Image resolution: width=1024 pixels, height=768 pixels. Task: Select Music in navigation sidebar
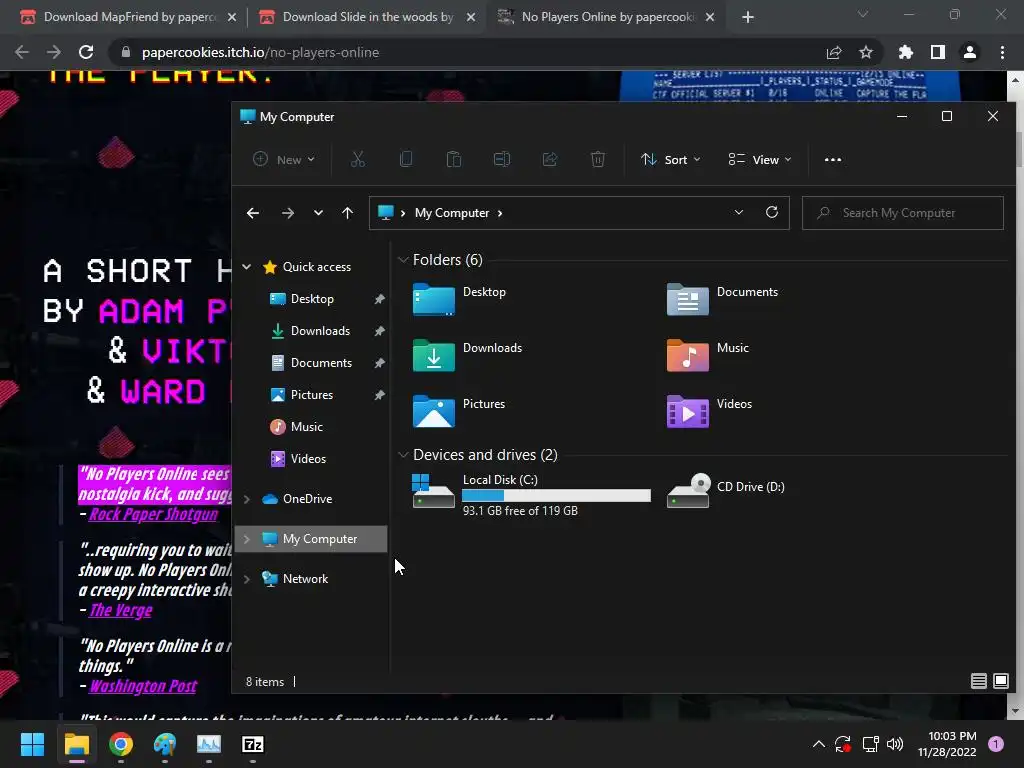click(x=306, y=426)
